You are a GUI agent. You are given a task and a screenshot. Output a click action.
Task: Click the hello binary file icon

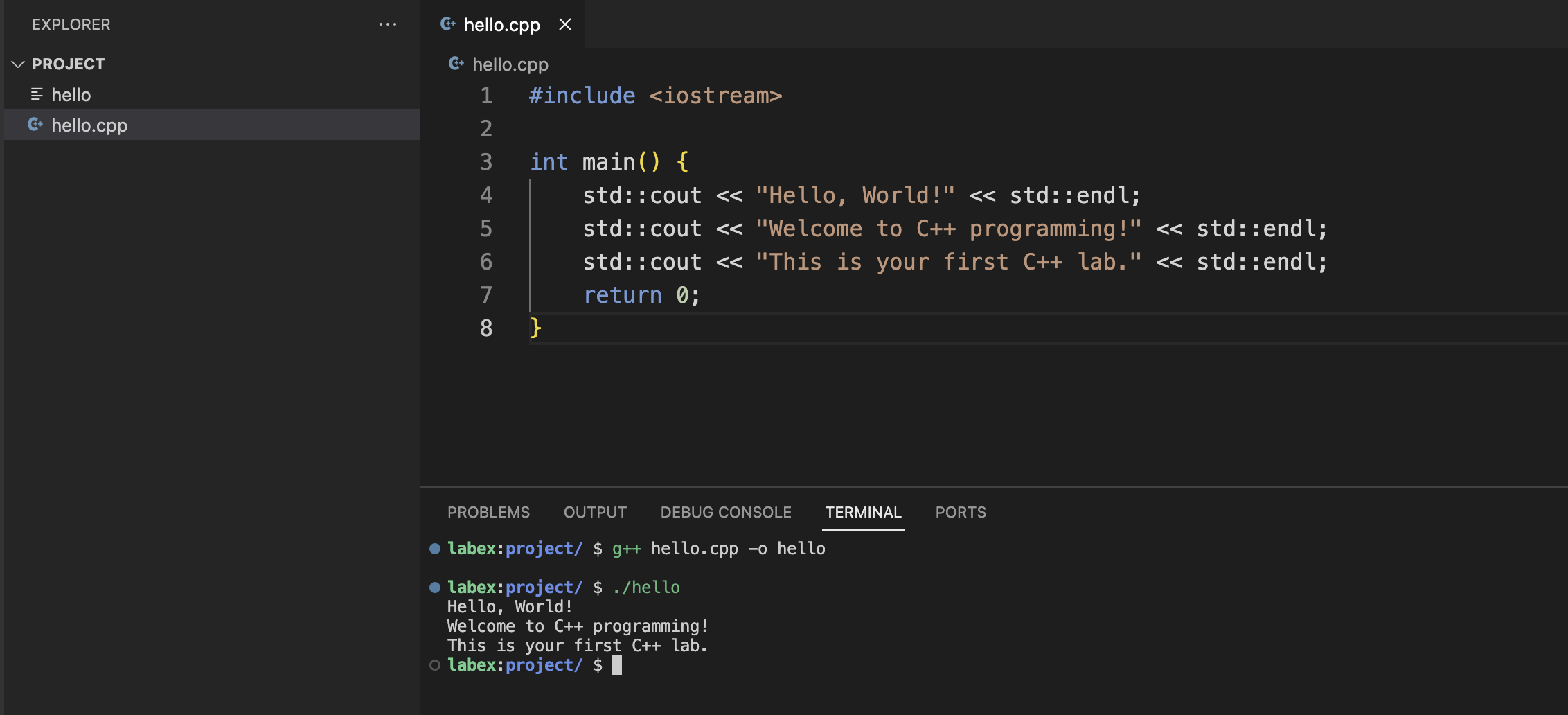point(37,94)
